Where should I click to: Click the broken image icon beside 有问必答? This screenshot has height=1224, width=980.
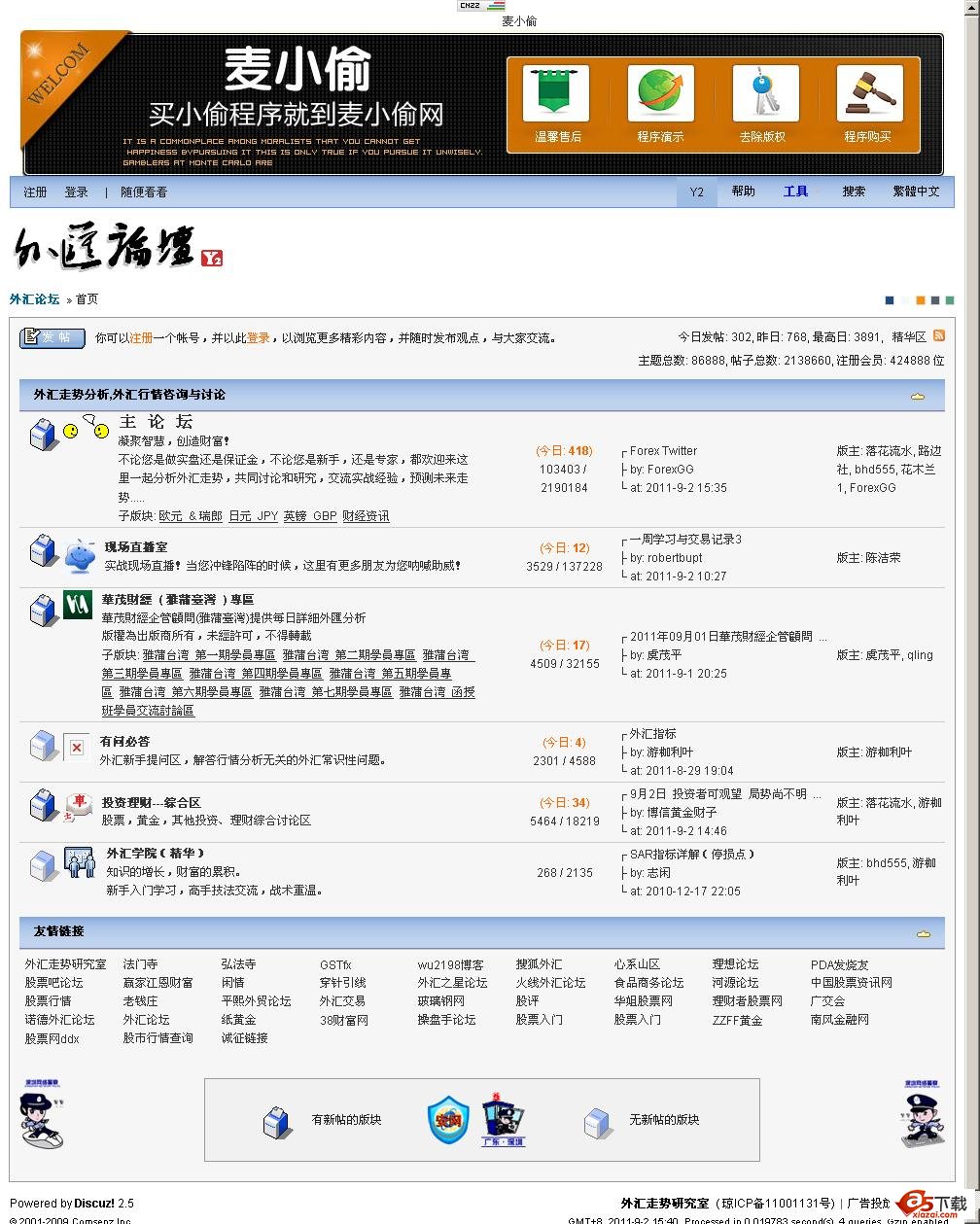(x=76, y=747)
